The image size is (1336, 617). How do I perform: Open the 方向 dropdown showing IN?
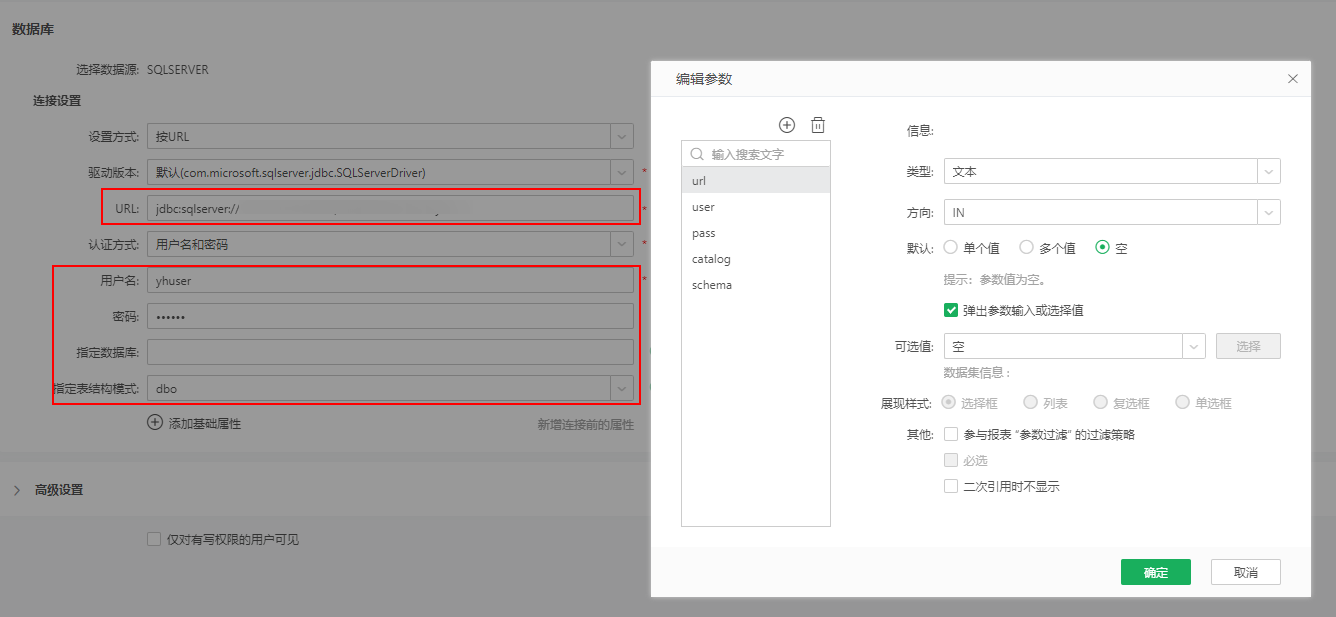1269,211
